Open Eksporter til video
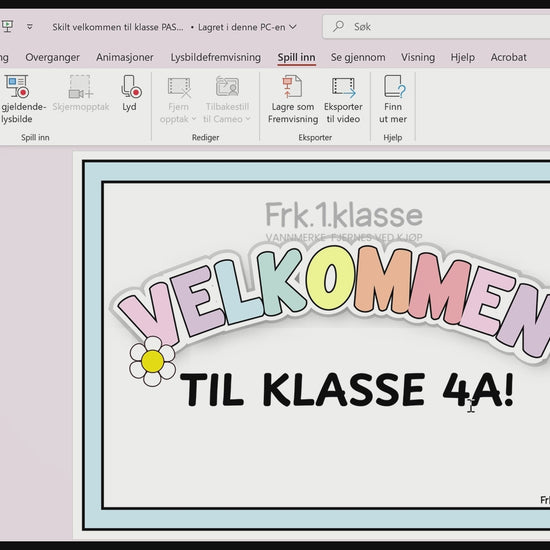The image size is (550, 550). point(343,87)
